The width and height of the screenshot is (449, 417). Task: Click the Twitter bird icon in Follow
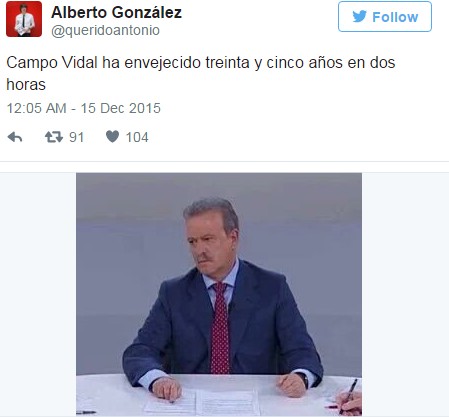[x=359, y=16]
